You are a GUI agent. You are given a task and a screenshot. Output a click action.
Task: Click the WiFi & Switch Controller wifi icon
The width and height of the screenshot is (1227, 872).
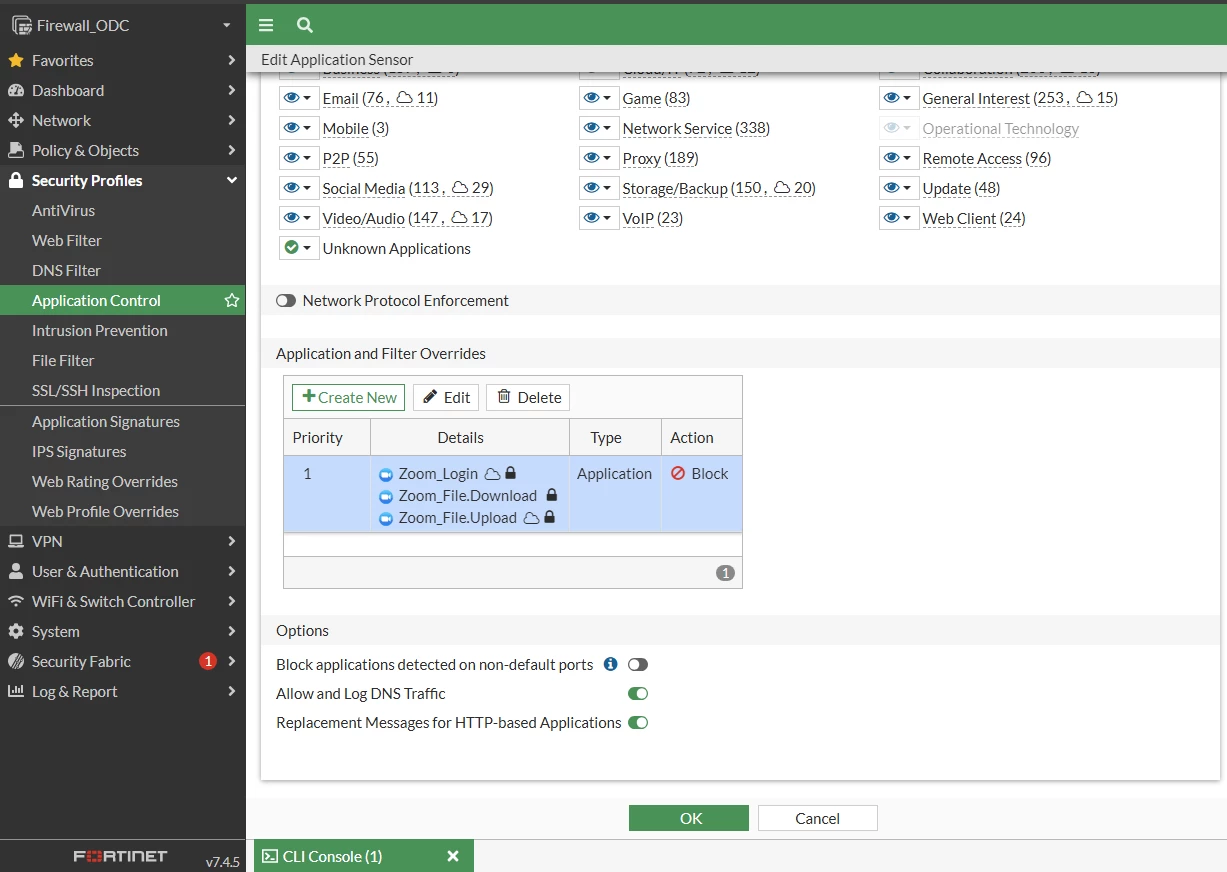[x=15, y=601]
